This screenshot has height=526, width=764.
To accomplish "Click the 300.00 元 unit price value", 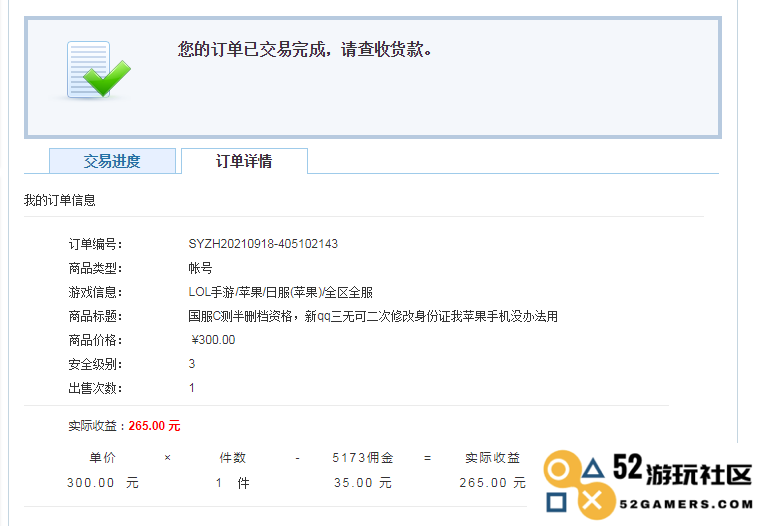I will pyautogui.click(x=103, y=483).
